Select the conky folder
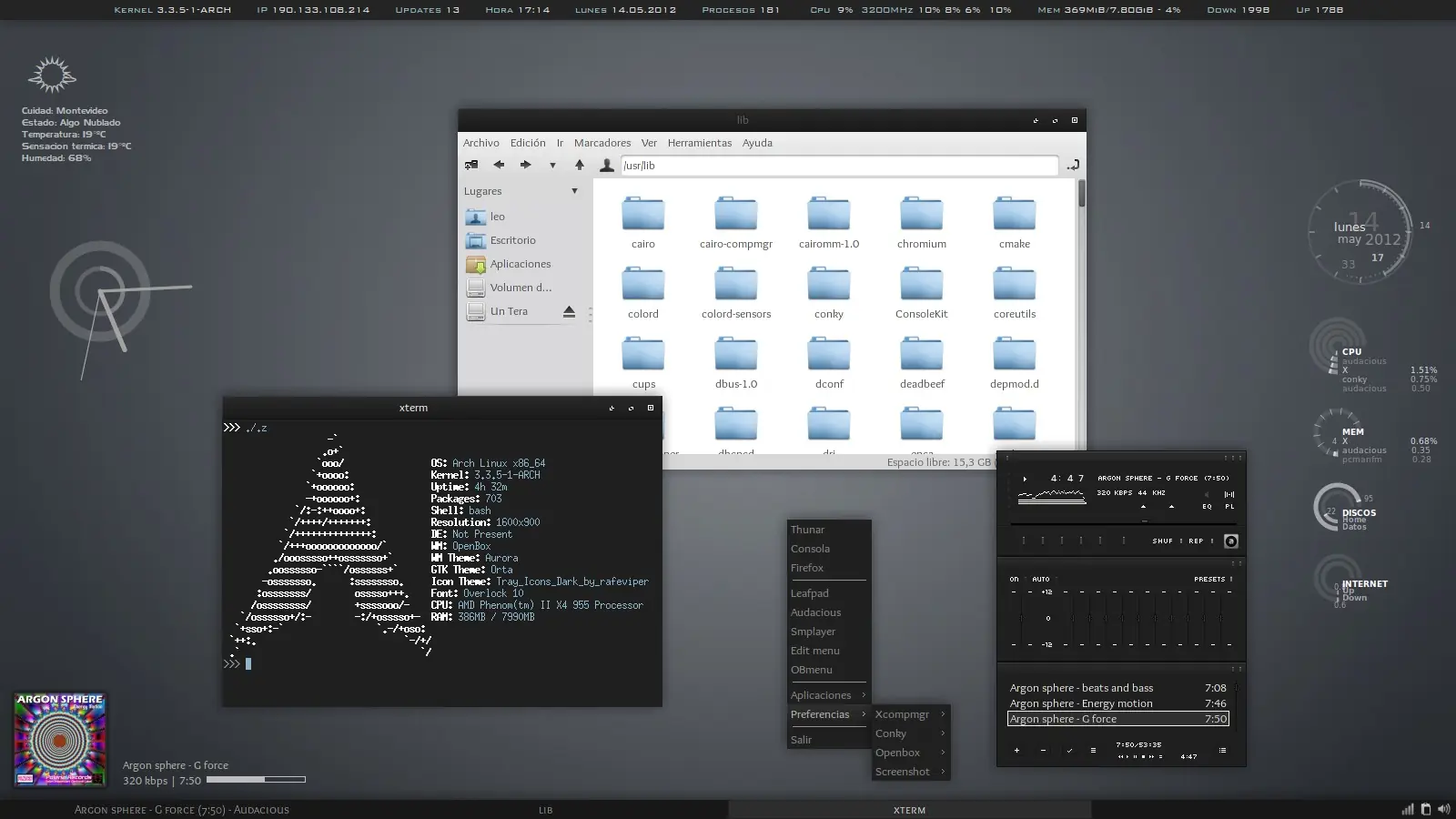 tap(829, 292)
